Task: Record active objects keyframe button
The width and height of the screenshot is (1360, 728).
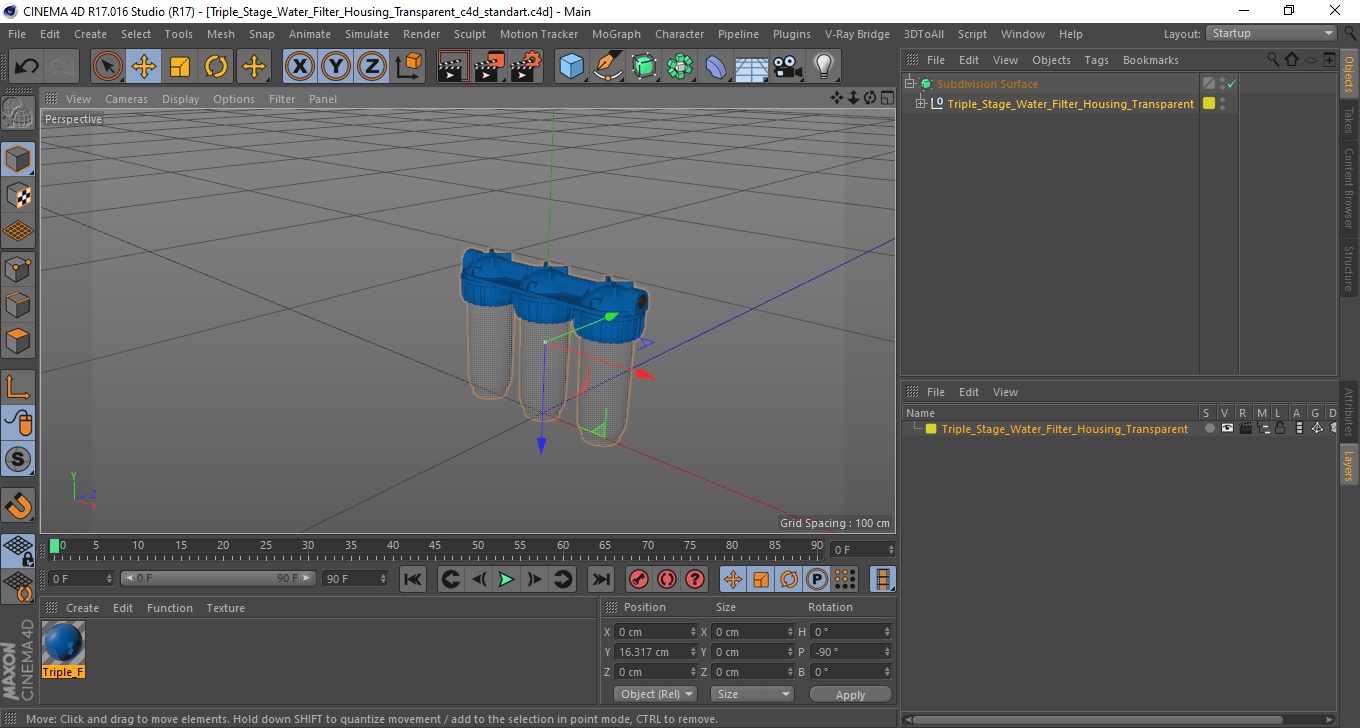Action: click(x=638, y=579)
